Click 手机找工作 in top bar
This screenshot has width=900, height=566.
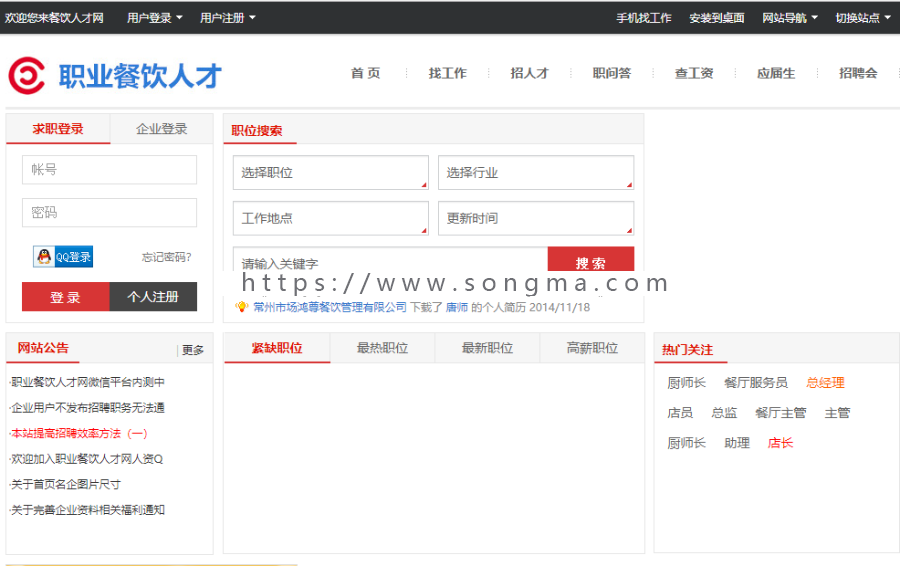(x=643, y=18)
